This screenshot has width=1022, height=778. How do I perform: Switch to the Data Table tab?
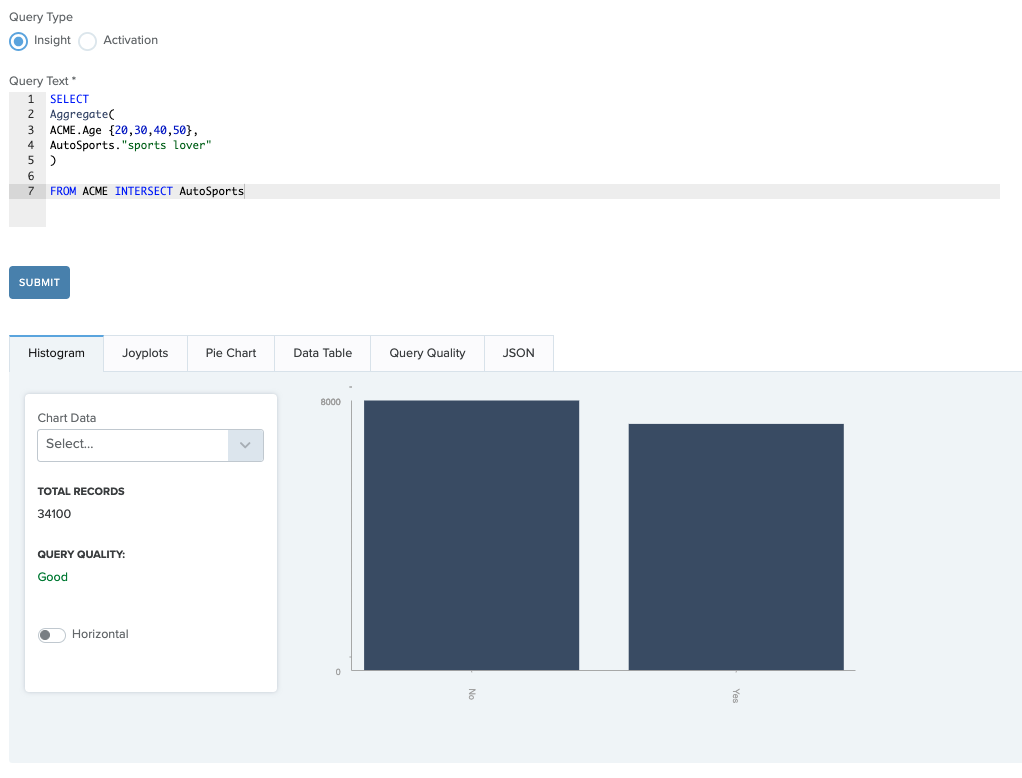323,353
